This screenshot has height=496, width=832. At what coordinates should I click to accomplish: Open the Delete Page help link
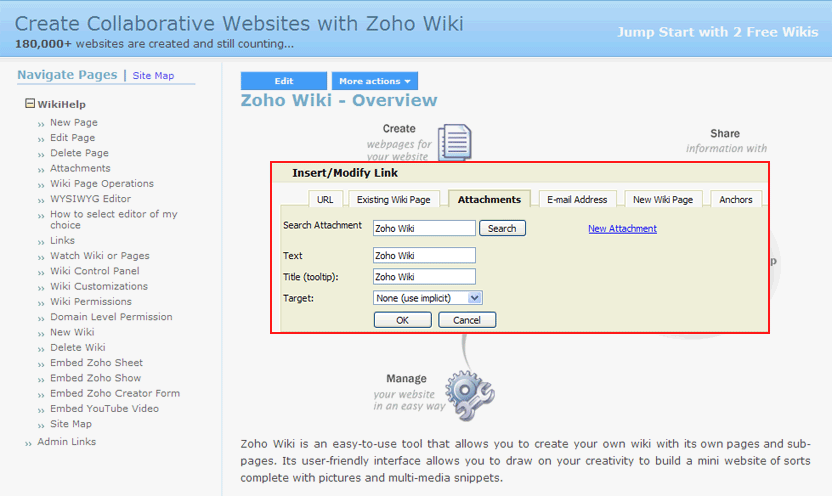click(79, 153)
